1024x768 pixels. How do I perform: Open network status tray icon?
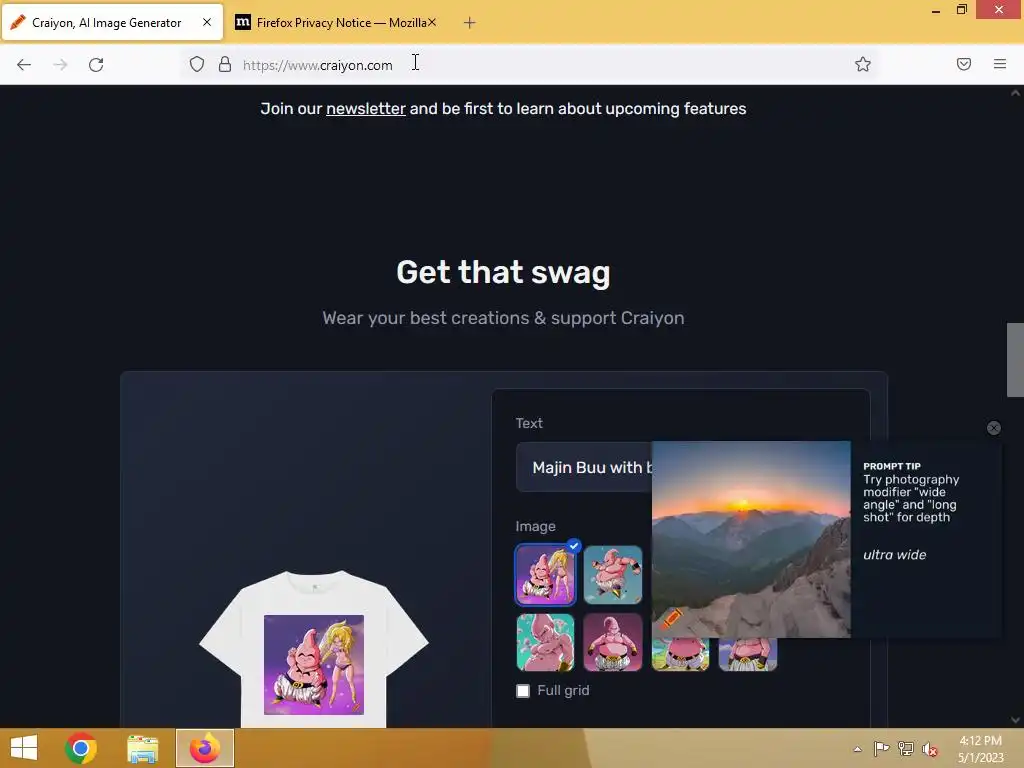click(x=906, y=748)
